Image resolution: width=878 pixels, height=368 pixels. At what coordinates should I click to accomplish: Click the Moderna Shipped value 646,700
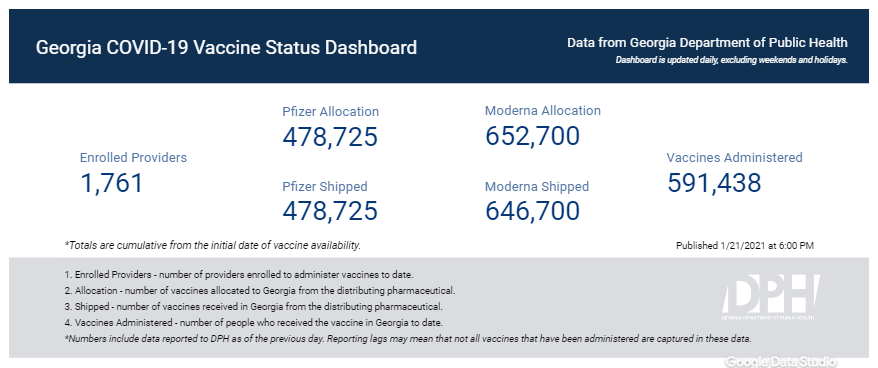pyautogui.click(x=532, y=211)
